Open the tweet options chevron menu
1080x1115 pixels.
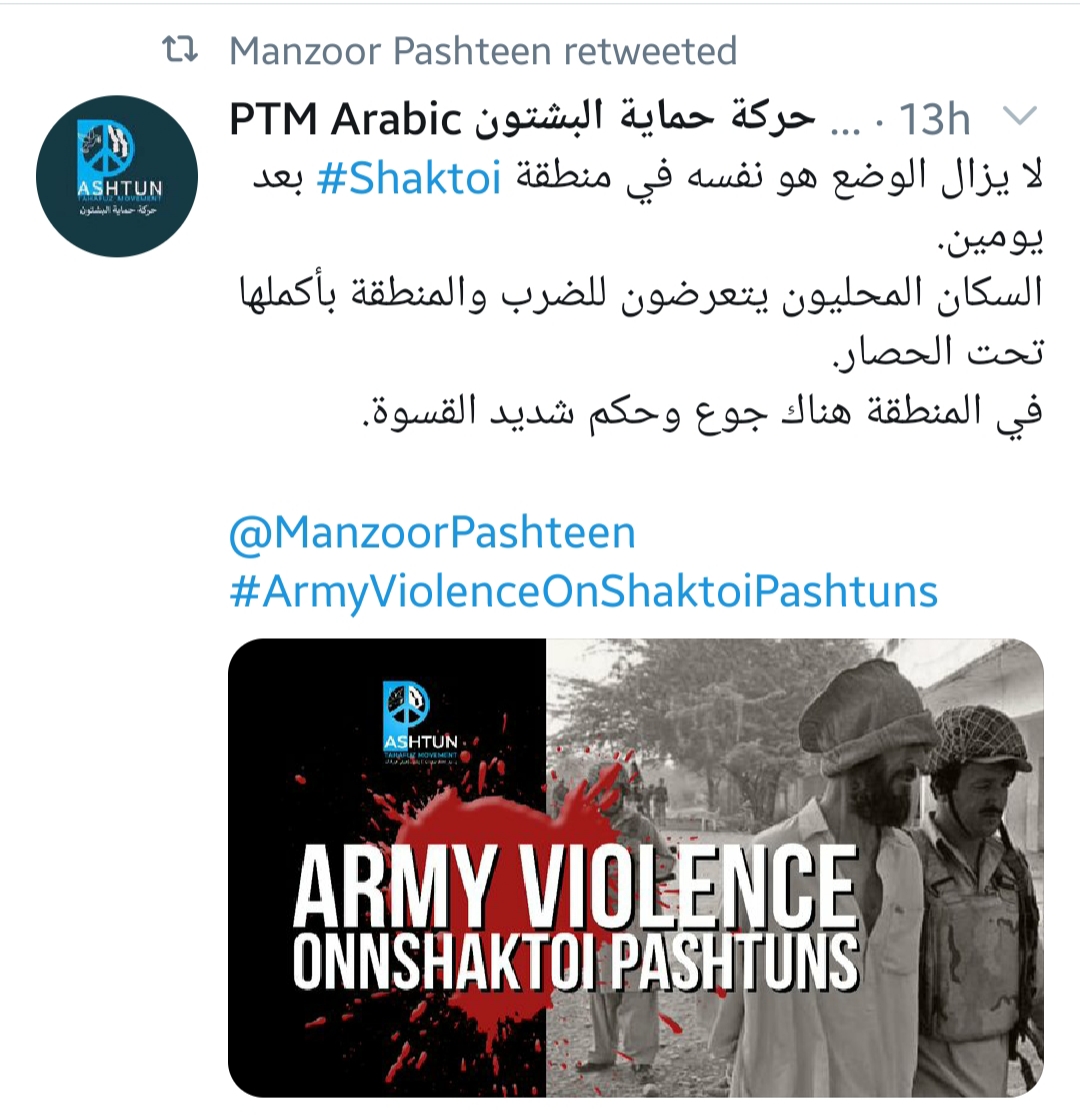1020,115
